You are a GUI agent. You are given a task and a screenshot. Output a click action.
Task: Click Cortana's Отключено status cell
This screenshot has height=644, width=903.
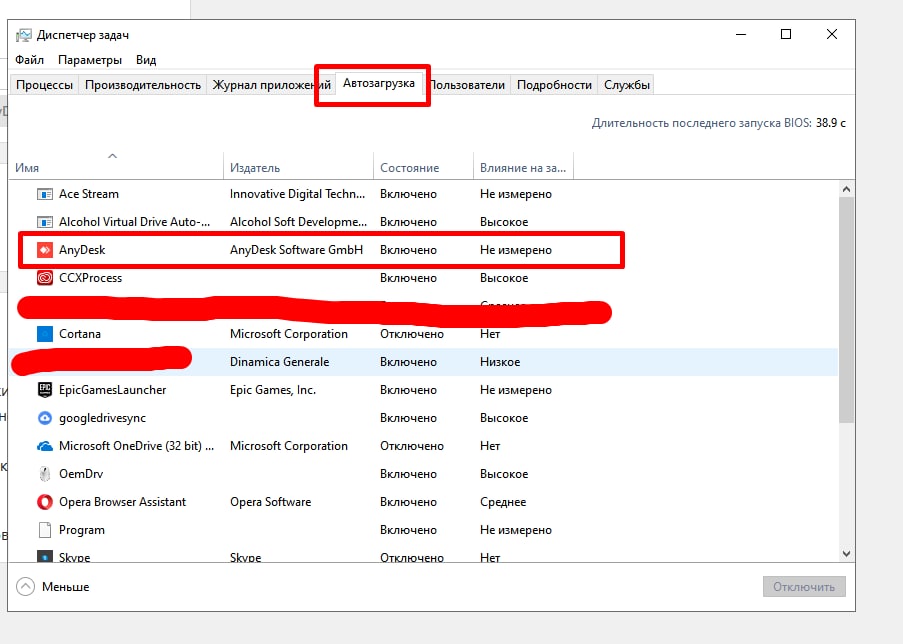(412, 334)
